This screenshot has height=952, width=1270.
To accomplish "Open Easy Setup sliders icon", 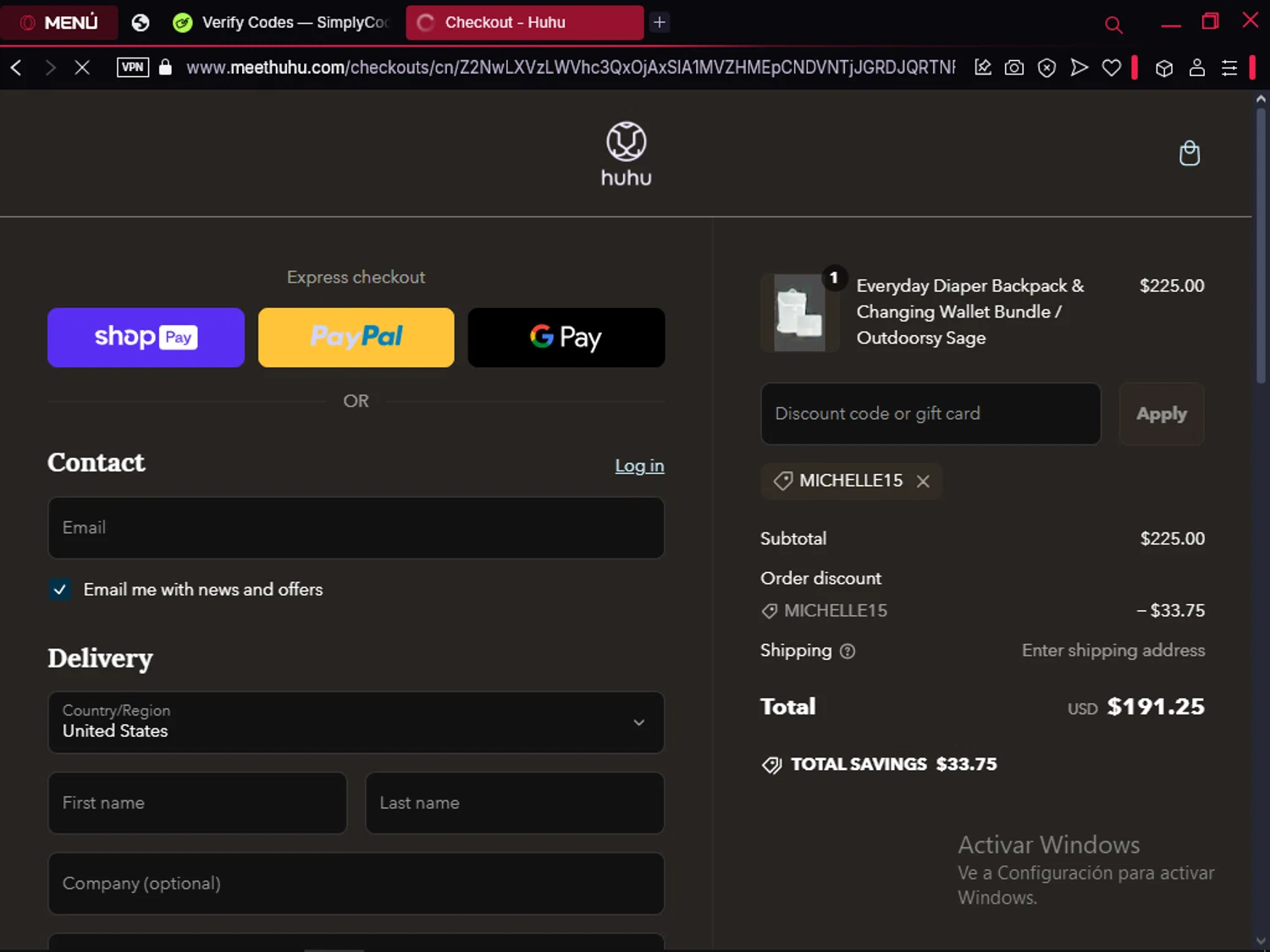I will point(1229,68).
